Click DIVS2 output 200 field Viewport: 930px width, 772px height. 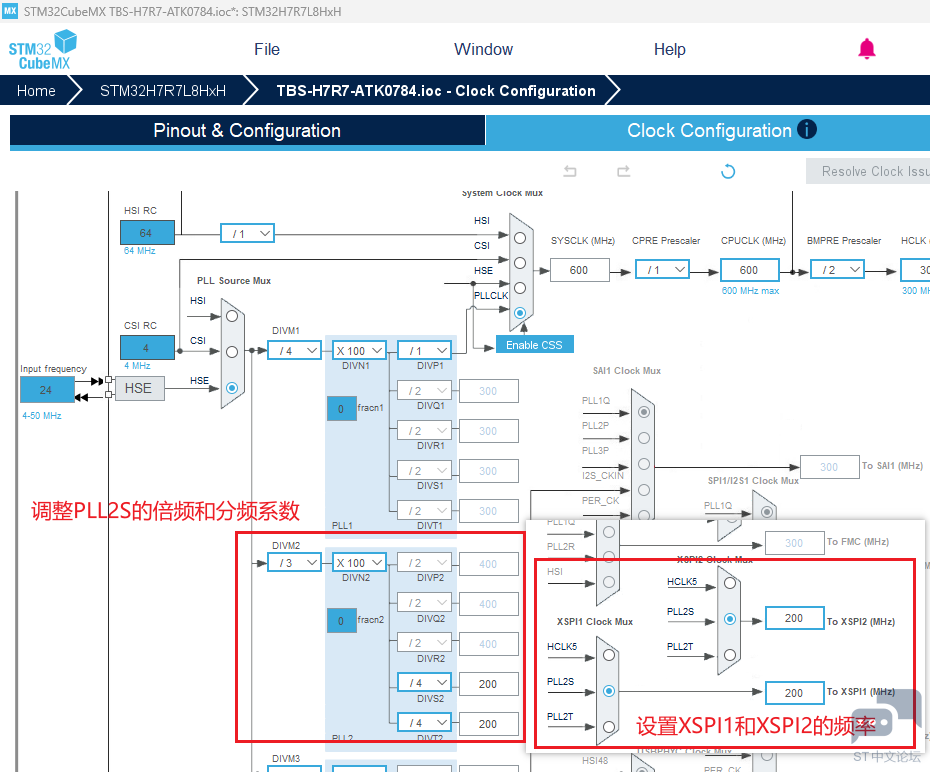pyautogui.click(x=489, y=684)
